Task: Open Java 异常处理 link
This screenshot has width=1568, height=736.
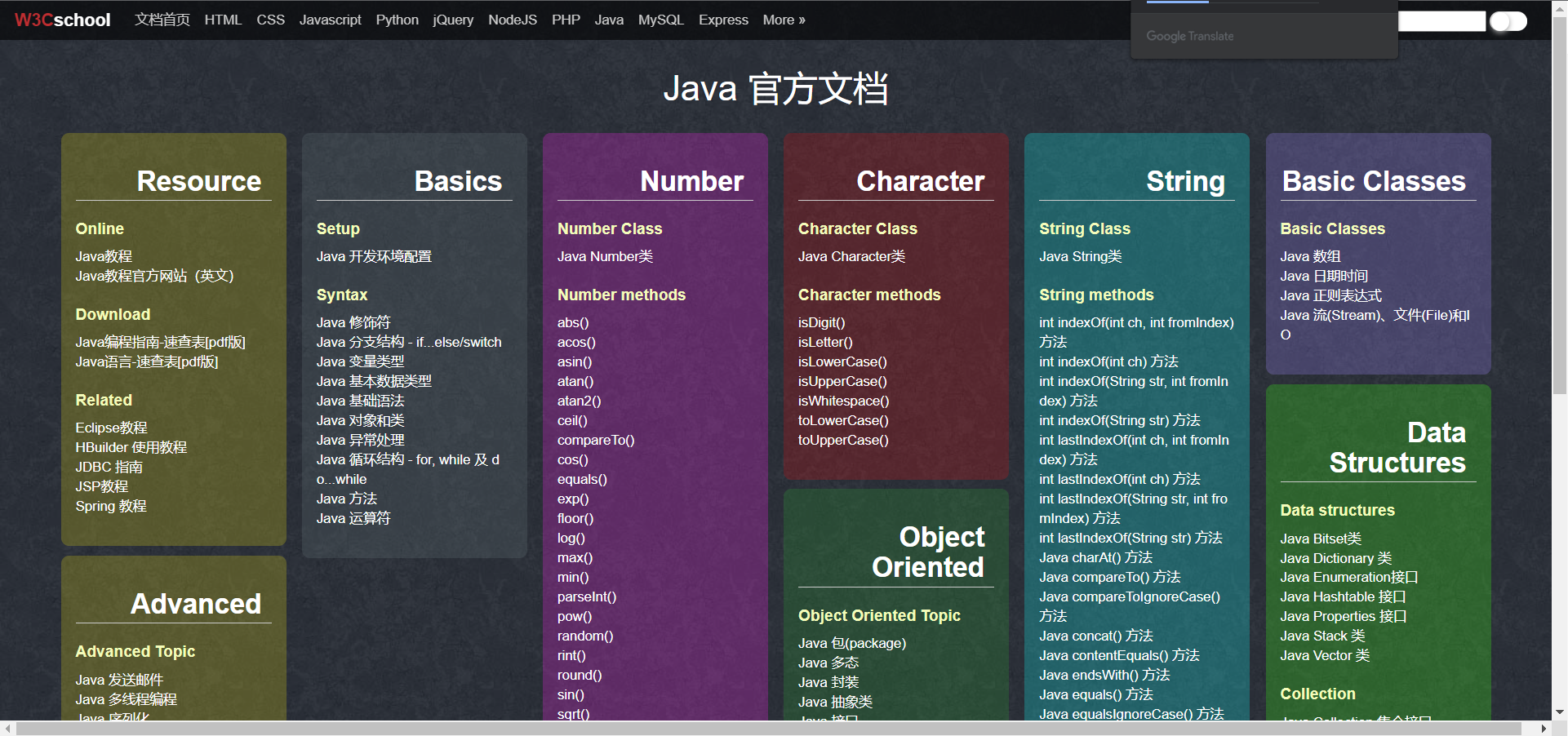Action: pyautogui.click(x=360, y=440)
